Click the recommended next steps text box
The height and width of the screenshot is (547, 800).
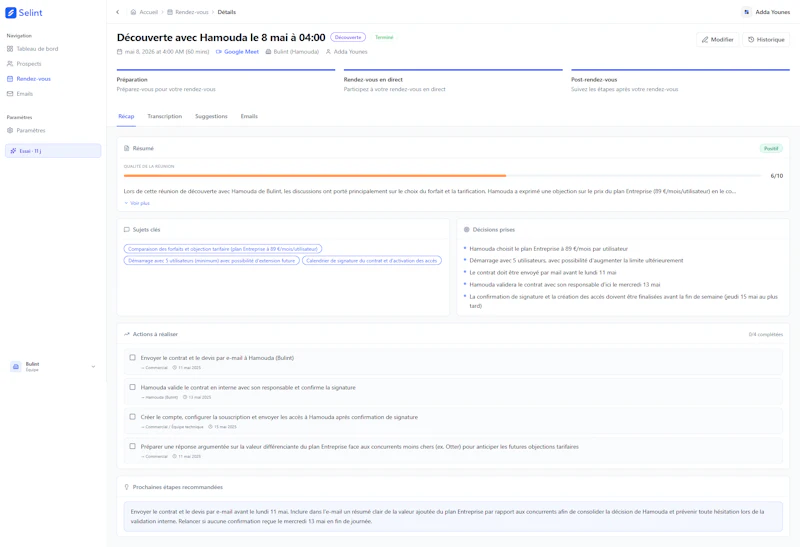point(453,516)
